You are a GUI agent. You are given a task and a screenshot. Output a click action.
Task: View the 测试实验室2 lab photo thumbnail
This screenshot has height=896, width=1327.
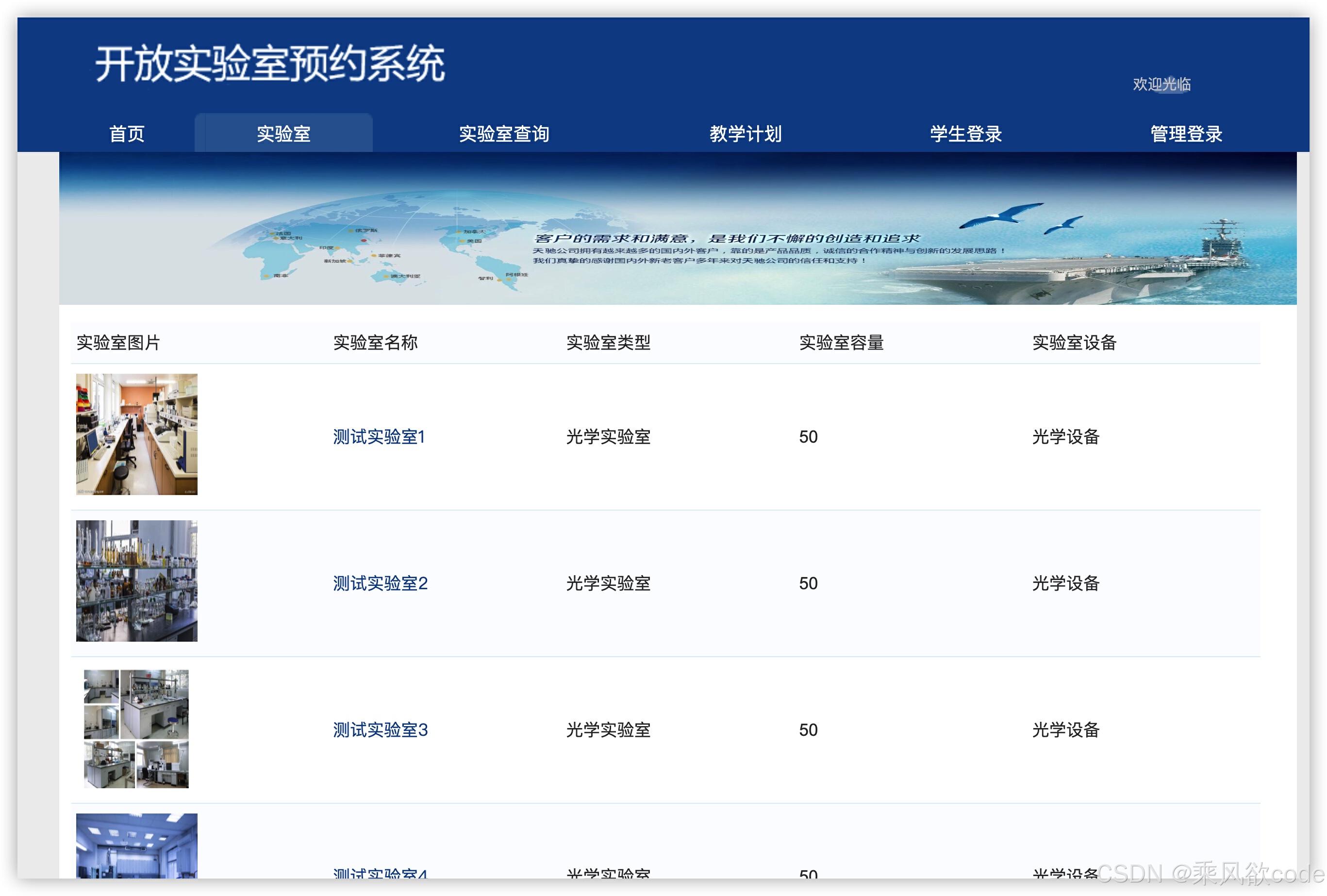tap(136, 581)
